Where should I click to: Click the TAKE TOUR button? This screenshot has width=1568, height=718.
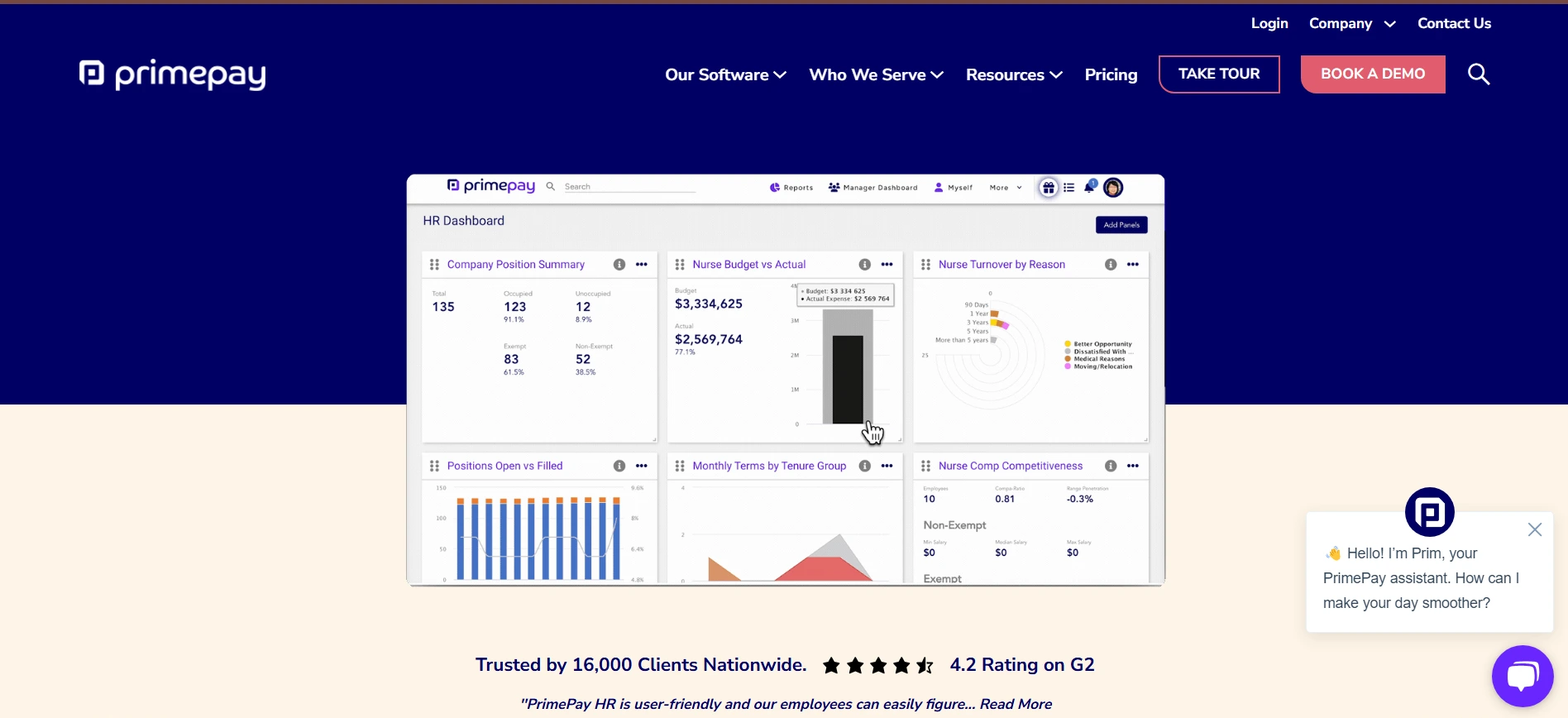coord(1219,74)
